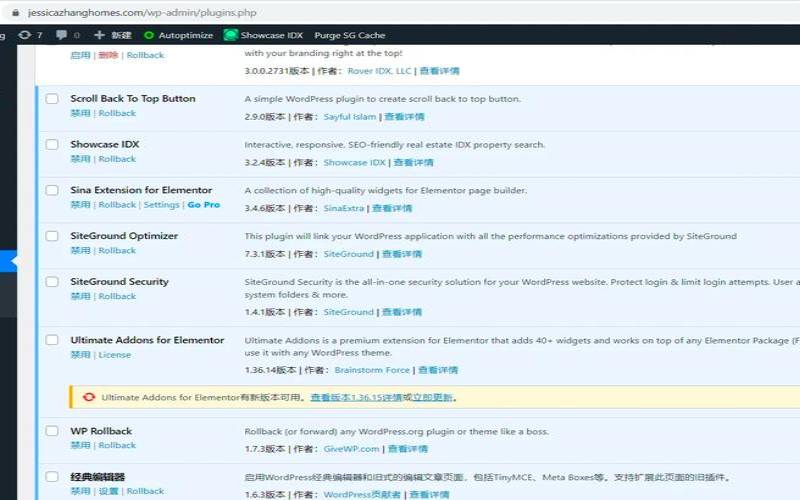800x500 pixels.
Task: Click the plus icon for new content
Action: (x=99, y=35)
